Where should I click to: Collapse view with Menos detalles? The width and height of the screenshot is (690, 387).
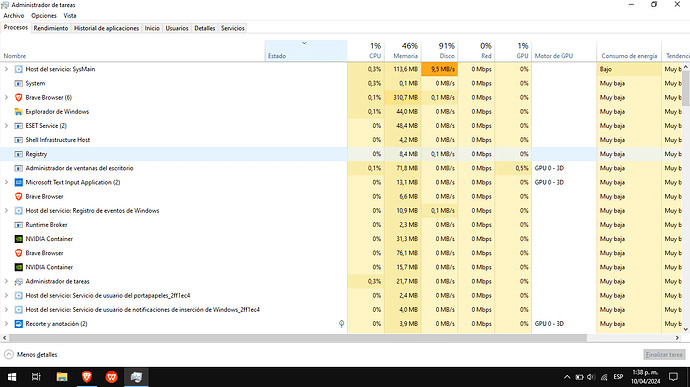[x=31, y=354]
